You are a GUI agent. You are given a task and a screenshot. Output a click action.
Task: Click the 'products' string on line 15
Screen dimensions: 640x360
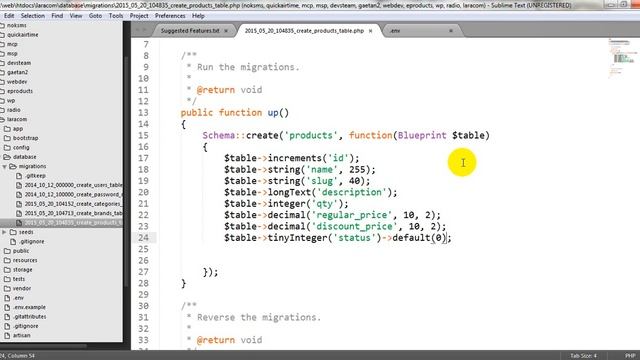pyautogui.click(x=311, y=136)
